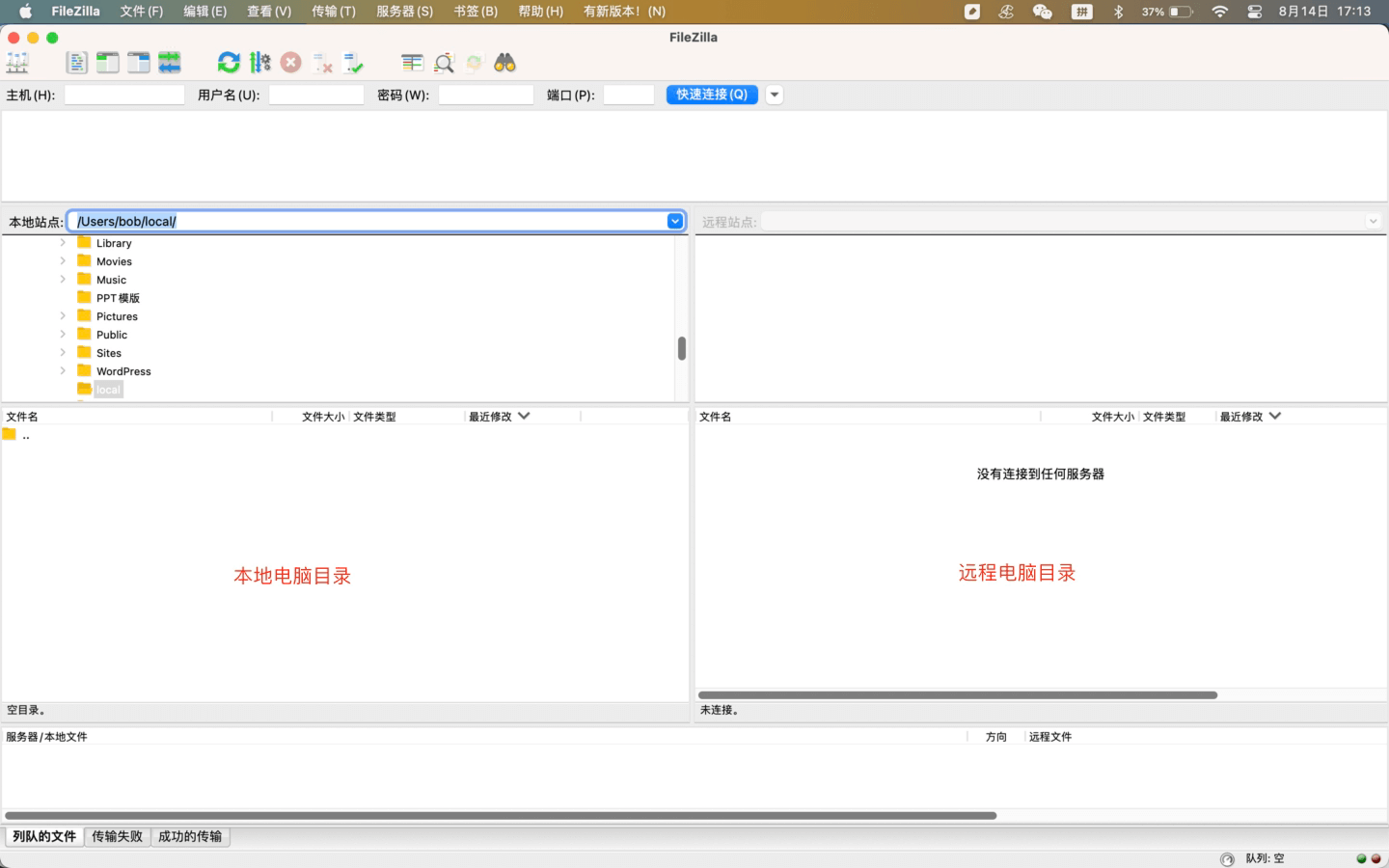This screenshot has width=1389, height=868.
Task: Expand the Pictures folder
Action: point(63,316)
